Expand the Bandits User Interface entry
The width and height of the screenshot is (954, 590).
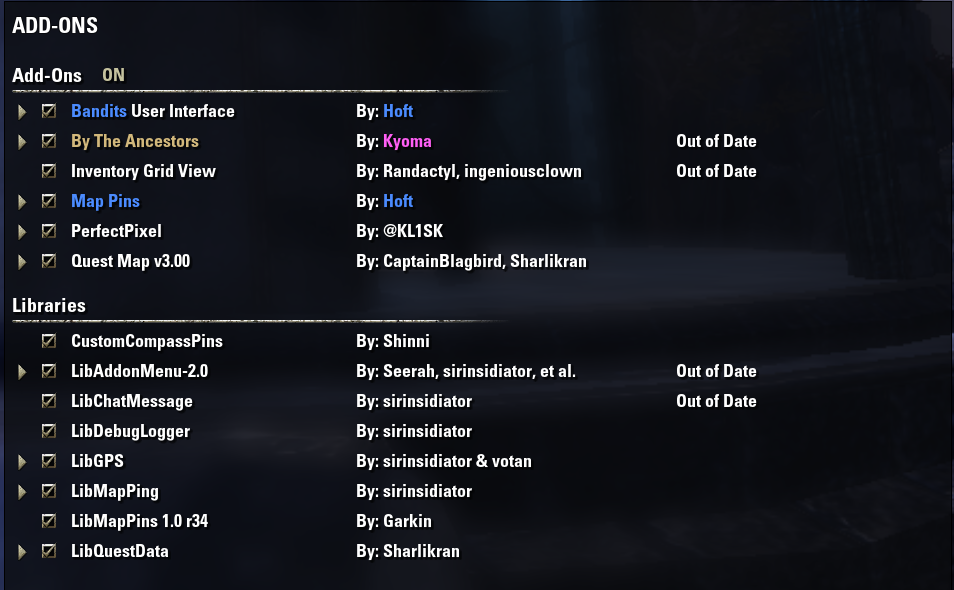pos(22,111)
